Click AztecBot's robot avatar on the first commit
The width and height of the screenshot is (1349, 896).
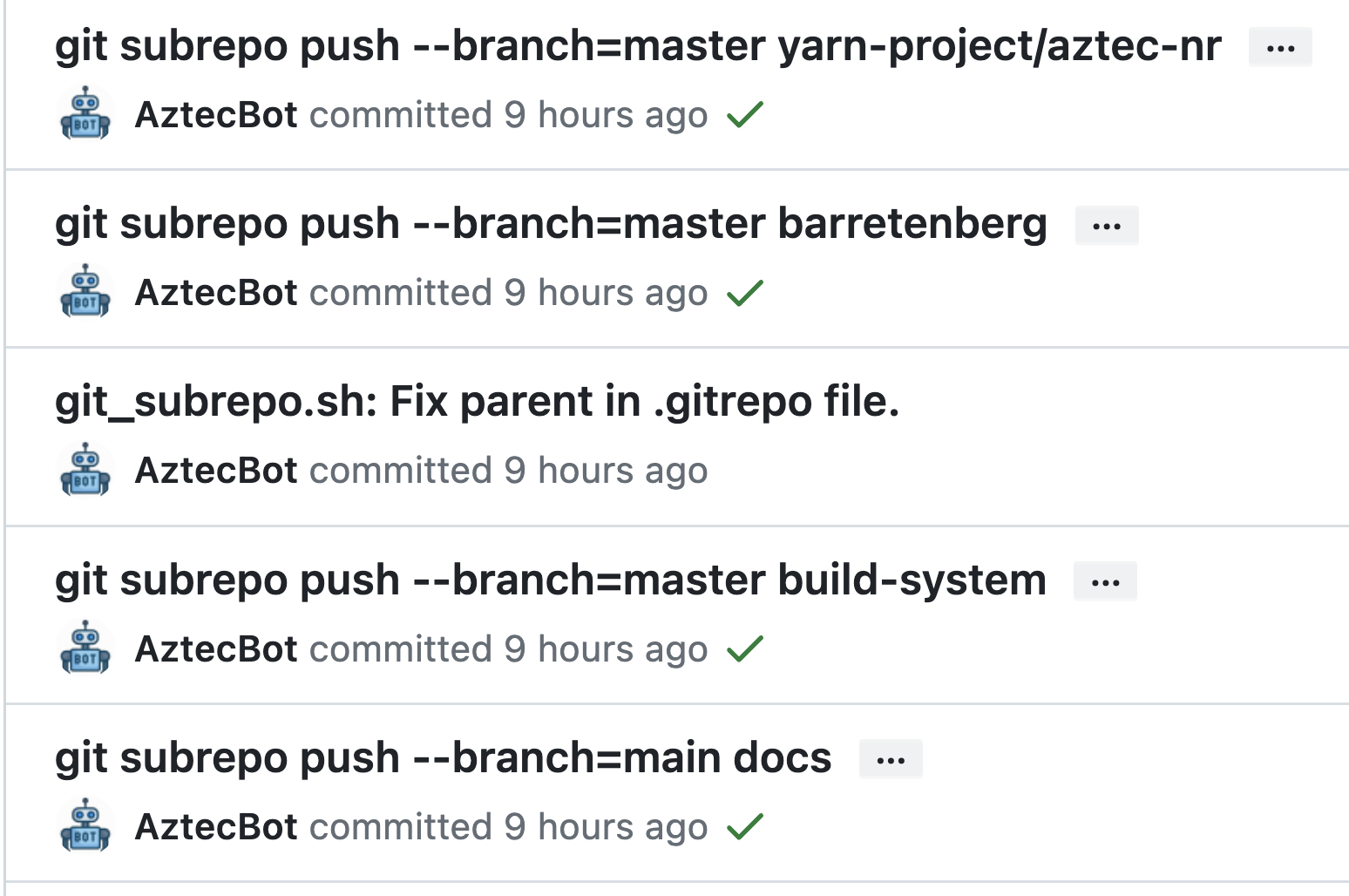click(85, 113)
